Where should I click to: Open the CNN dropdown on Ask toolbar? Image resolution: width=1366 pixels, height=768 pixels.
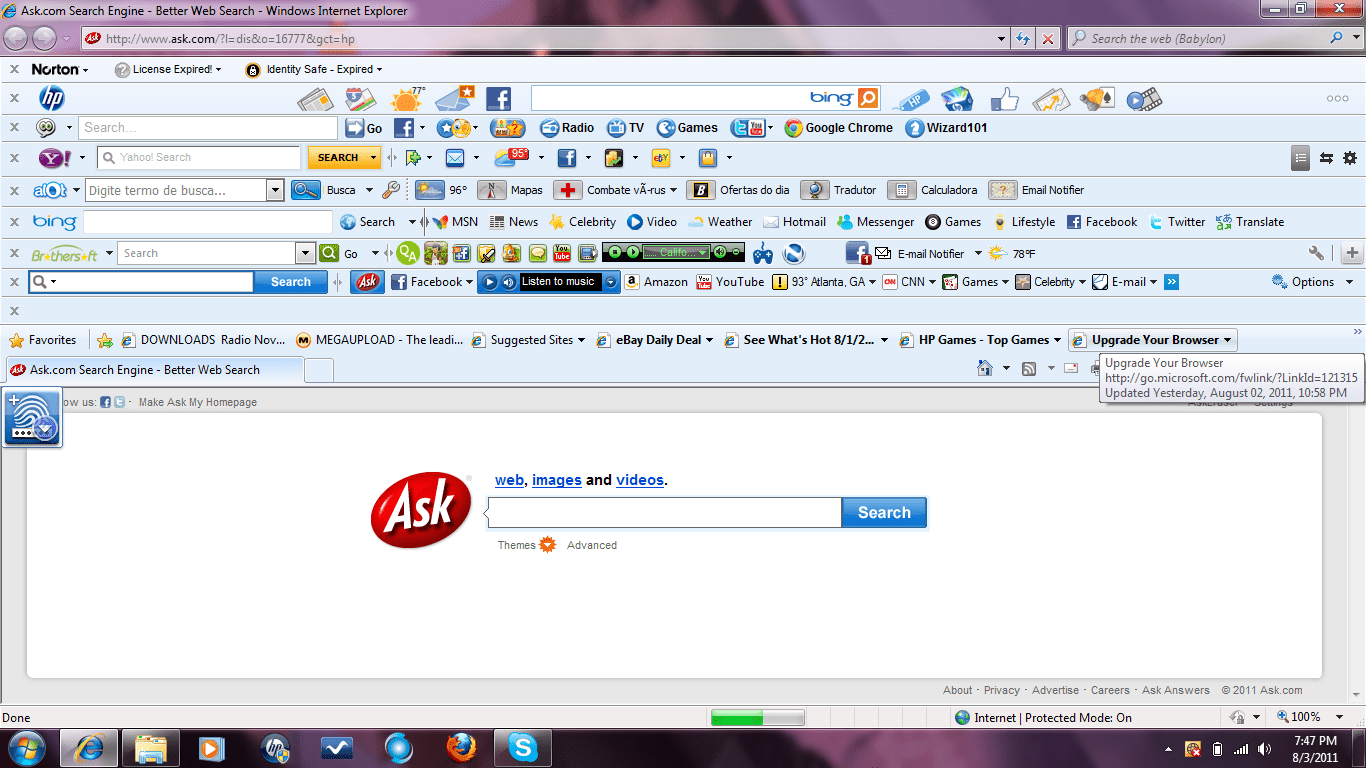click(x=932, y=282)
